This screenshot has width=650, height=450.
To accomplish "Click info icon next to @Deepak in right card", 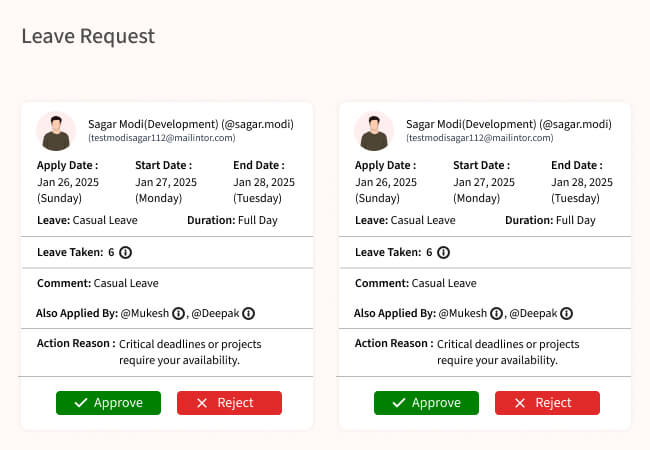I will click(x=567, y=313).
